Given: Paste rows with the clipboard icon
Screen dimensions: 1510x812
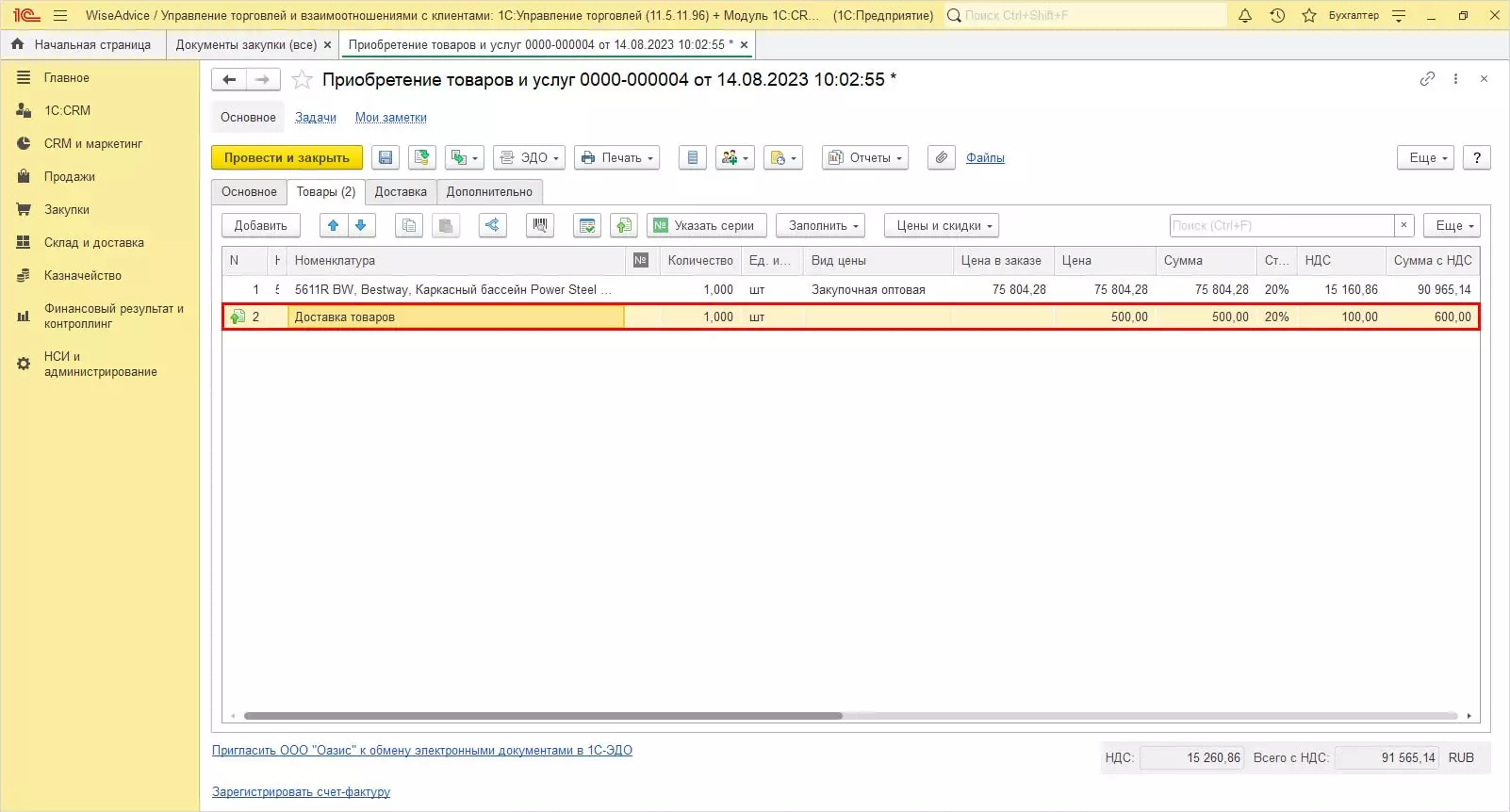Looking at the screenshot, I should (446, 225).
